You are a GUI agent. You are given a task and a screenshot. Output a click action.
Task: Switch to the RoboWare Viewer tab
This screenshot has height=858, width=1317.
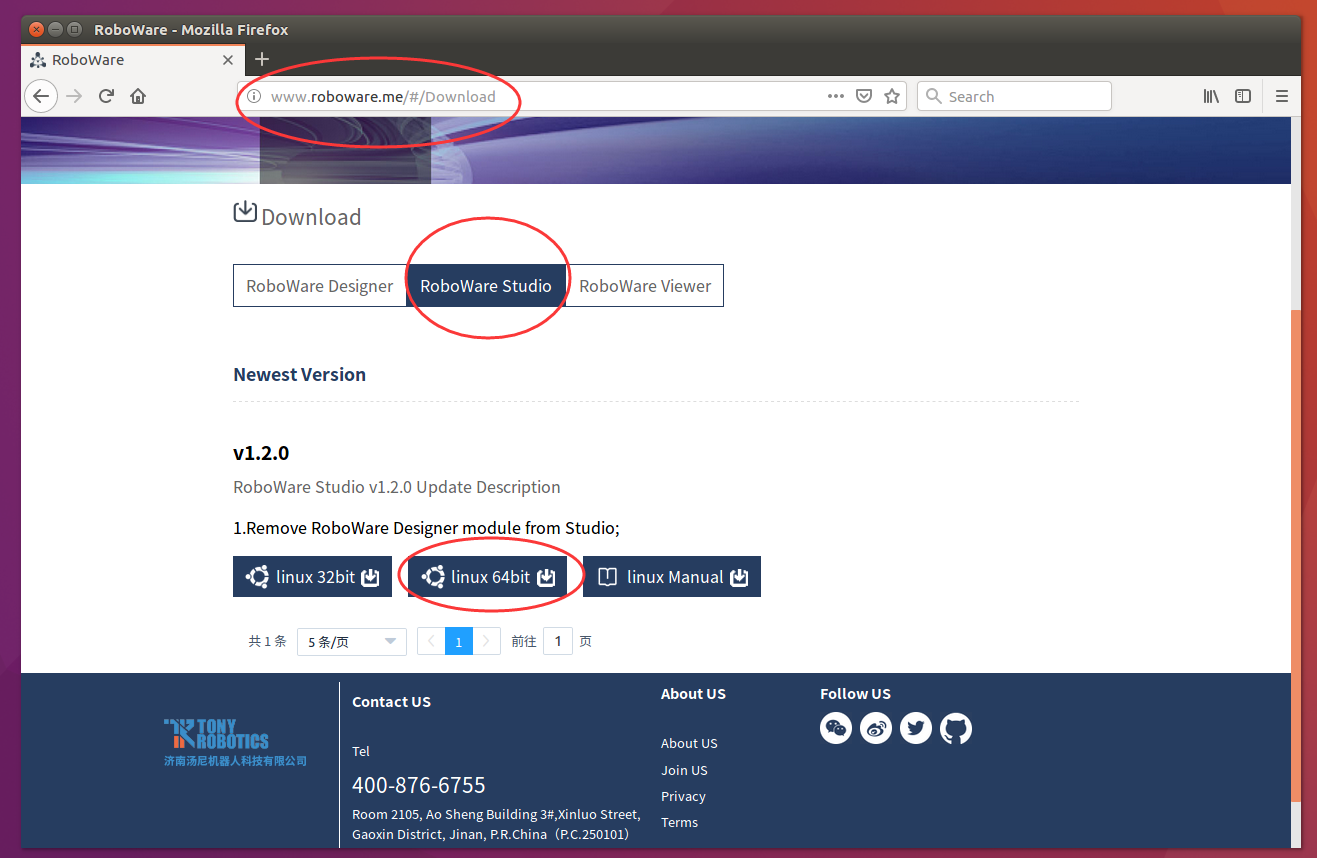tap(645, 286)
